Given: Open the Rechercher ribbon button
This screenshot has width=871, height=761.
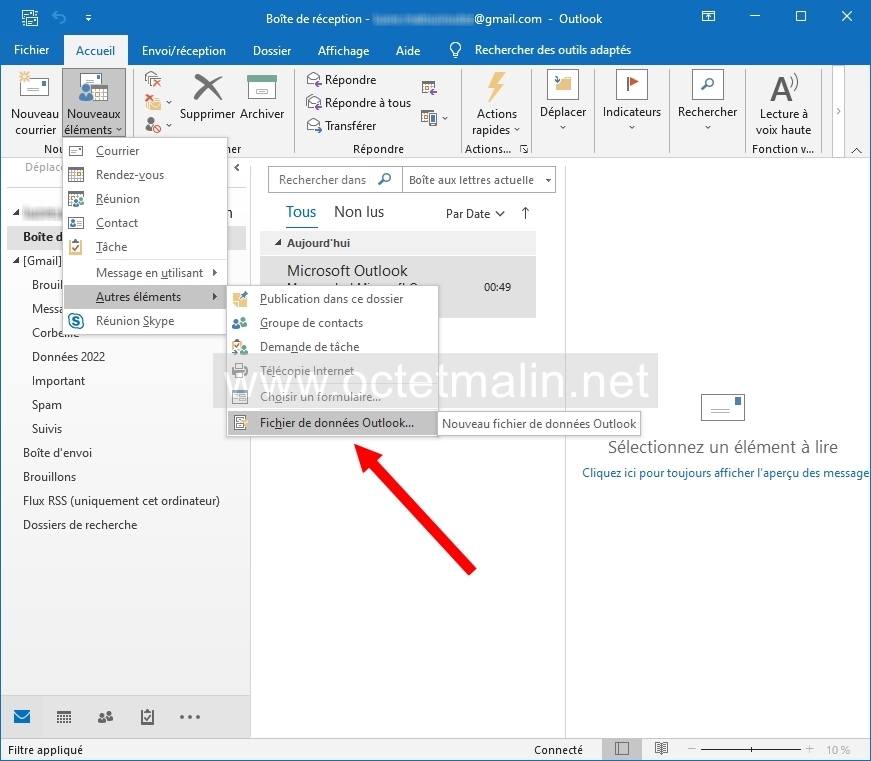Looking at the screenshot, I should point(707,101).
